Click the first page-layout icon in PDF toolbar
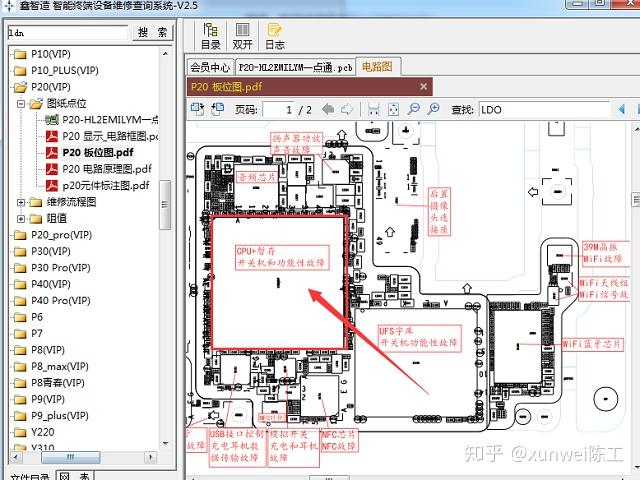The height and width of the screenshot is (480, 640). click(x=198, y=109)
